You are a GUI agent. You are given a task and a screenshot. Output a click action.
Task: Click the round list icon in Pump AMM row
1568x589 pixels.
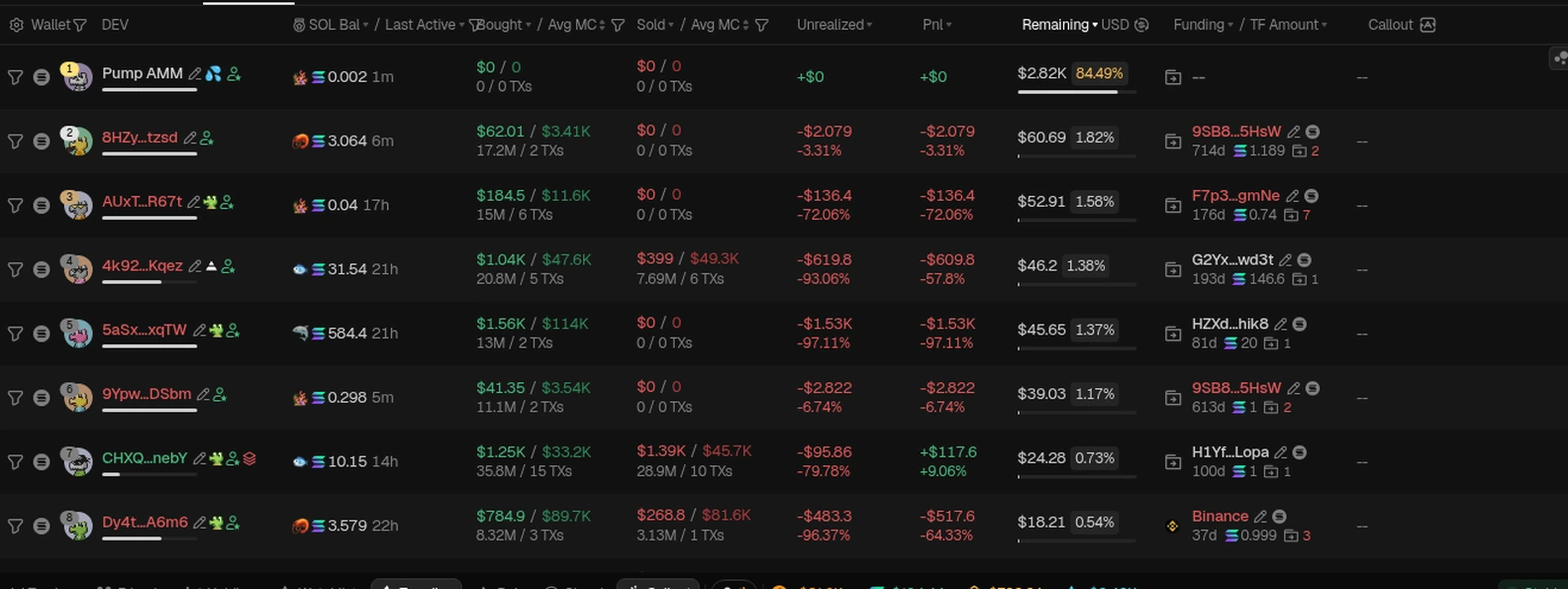[42, 76]
